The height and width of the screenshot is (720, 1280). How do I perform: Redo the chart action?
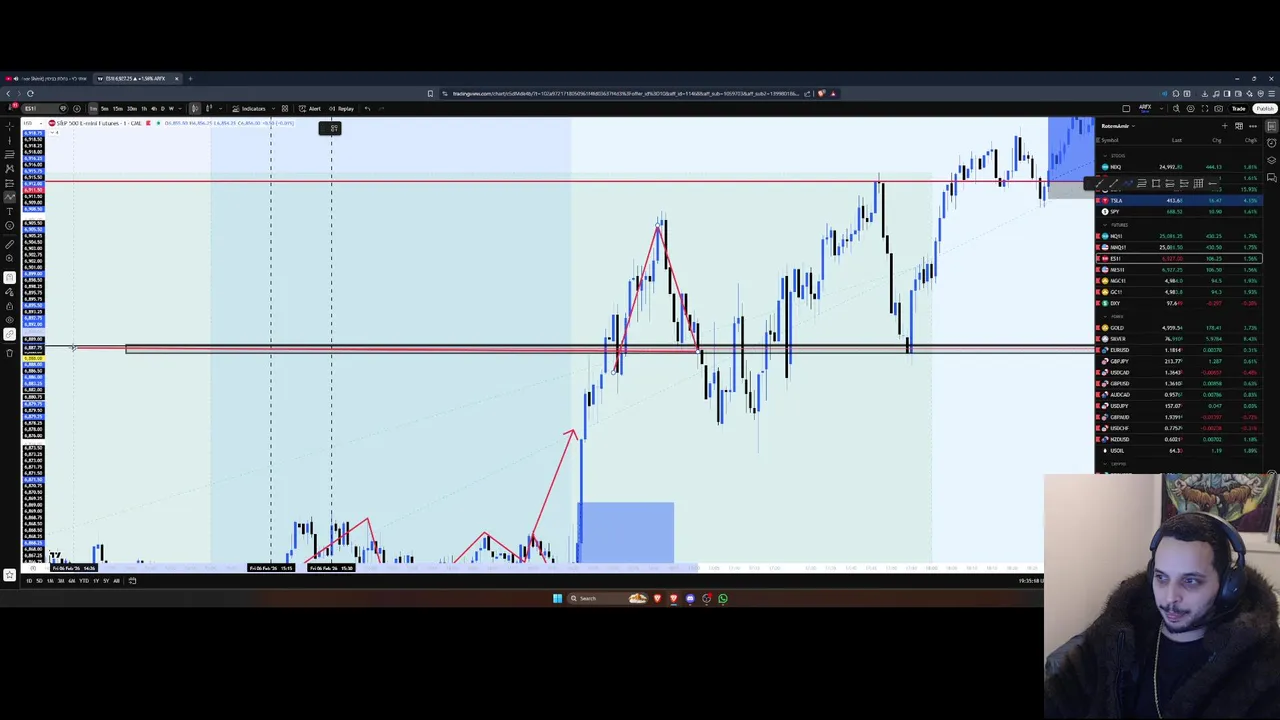[381, 109]
